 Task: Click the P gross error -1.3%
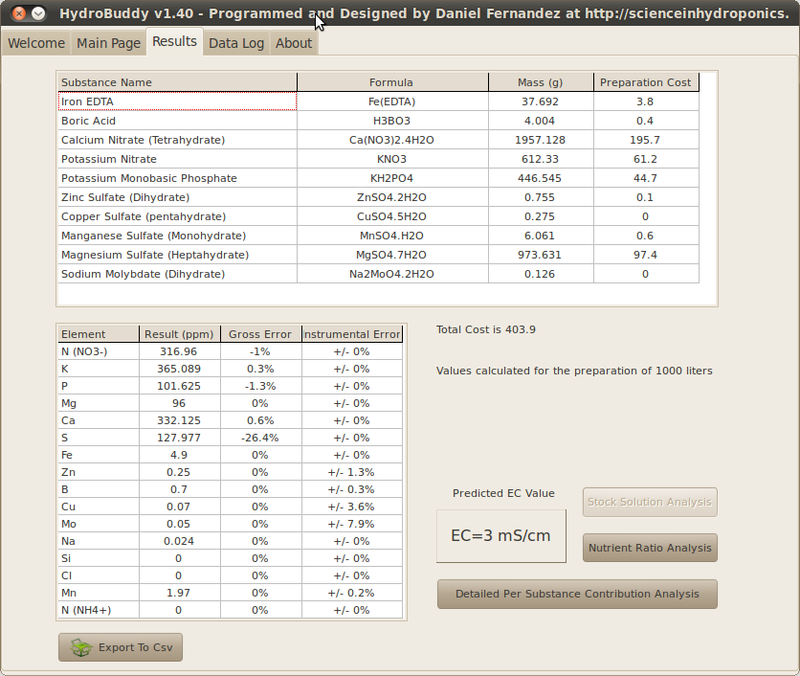[x=261, y=386]
